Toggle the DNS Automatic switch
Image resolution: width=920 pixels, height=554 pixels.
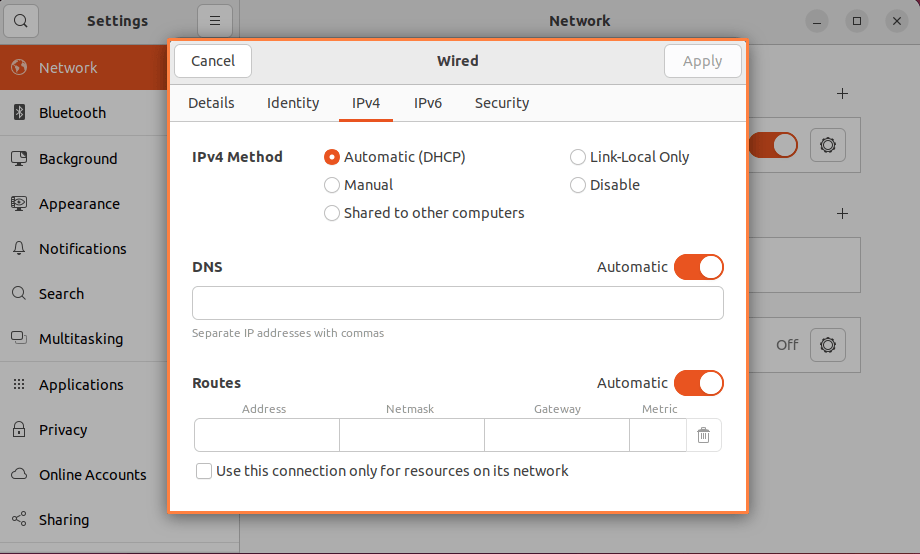point(699,267)
